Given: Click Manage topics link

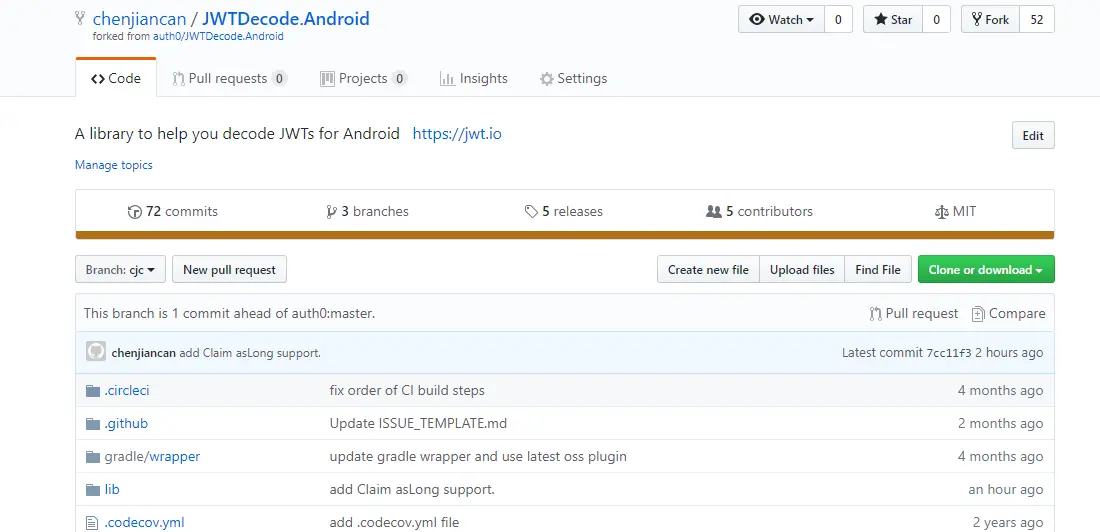Looking at the screenshot, I should coord(114,165).
